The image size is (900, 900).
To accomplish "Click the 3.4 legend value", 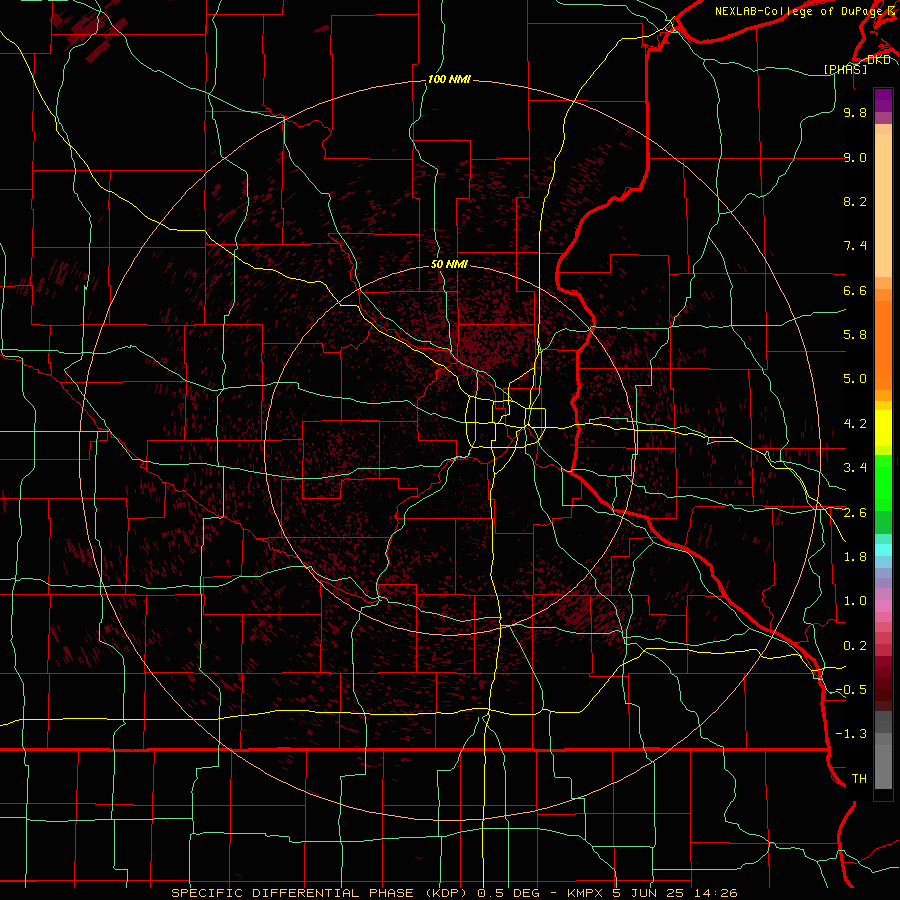I will click(855, 468).
